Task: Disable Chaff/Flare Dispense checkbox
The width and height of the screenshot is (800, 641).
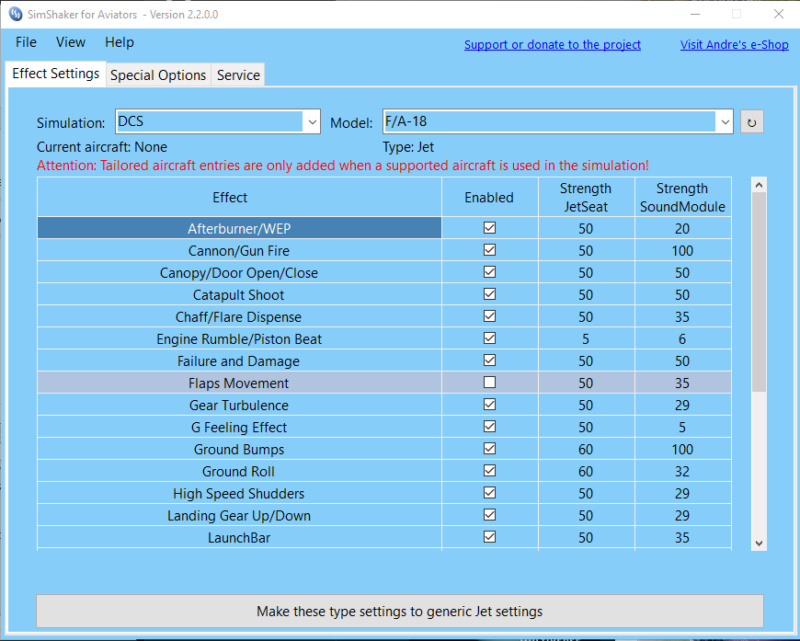Action: 489,316
